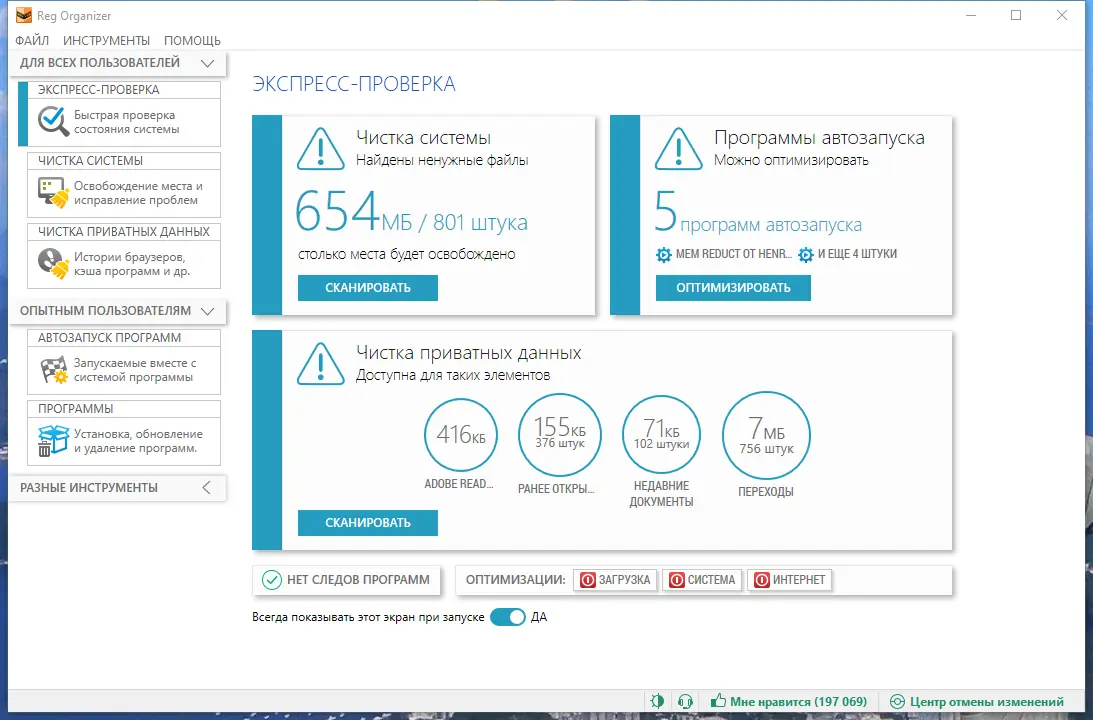Image resolution: width=1093 pixels, height=720 pixels.
Task: Click the ИНТЕРНЕТ optimization label
Action: tap(799, 580)
